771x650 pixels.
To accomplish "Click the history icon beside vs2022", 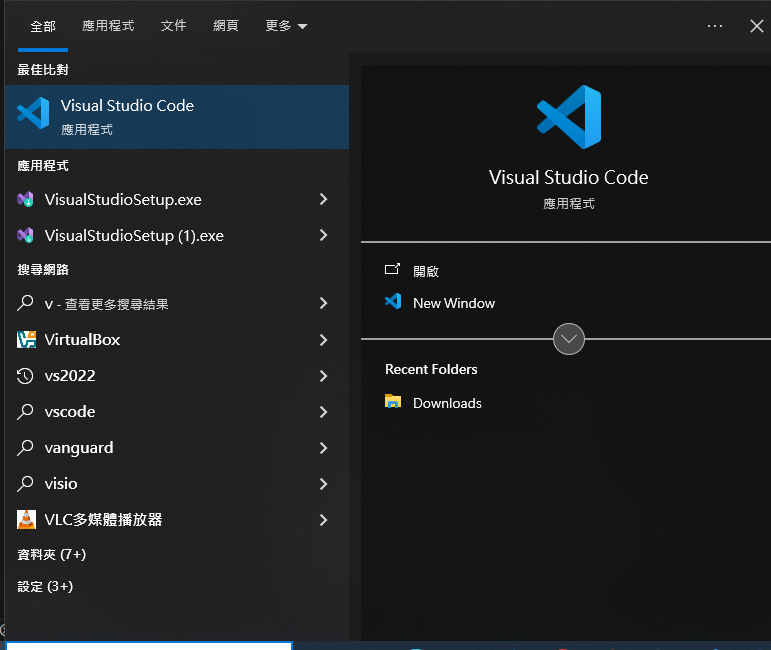I will (26, 376).
